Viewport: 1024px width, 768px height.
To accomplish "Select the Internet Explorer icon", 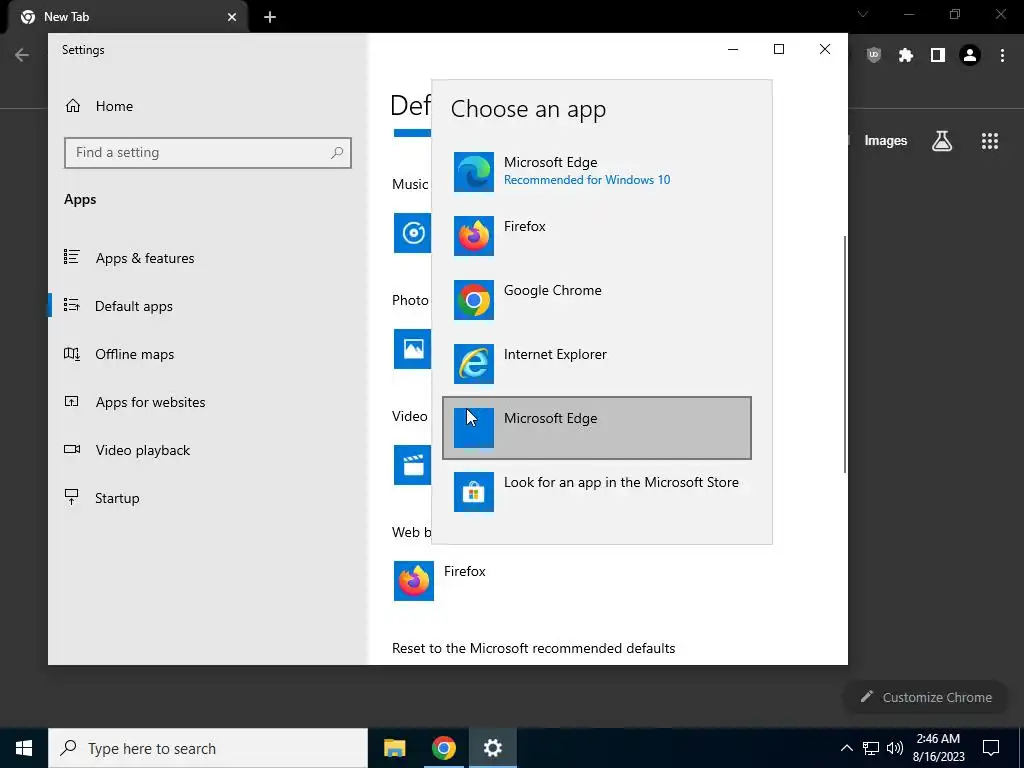I will pyautogui.click(x=473, y=364).
